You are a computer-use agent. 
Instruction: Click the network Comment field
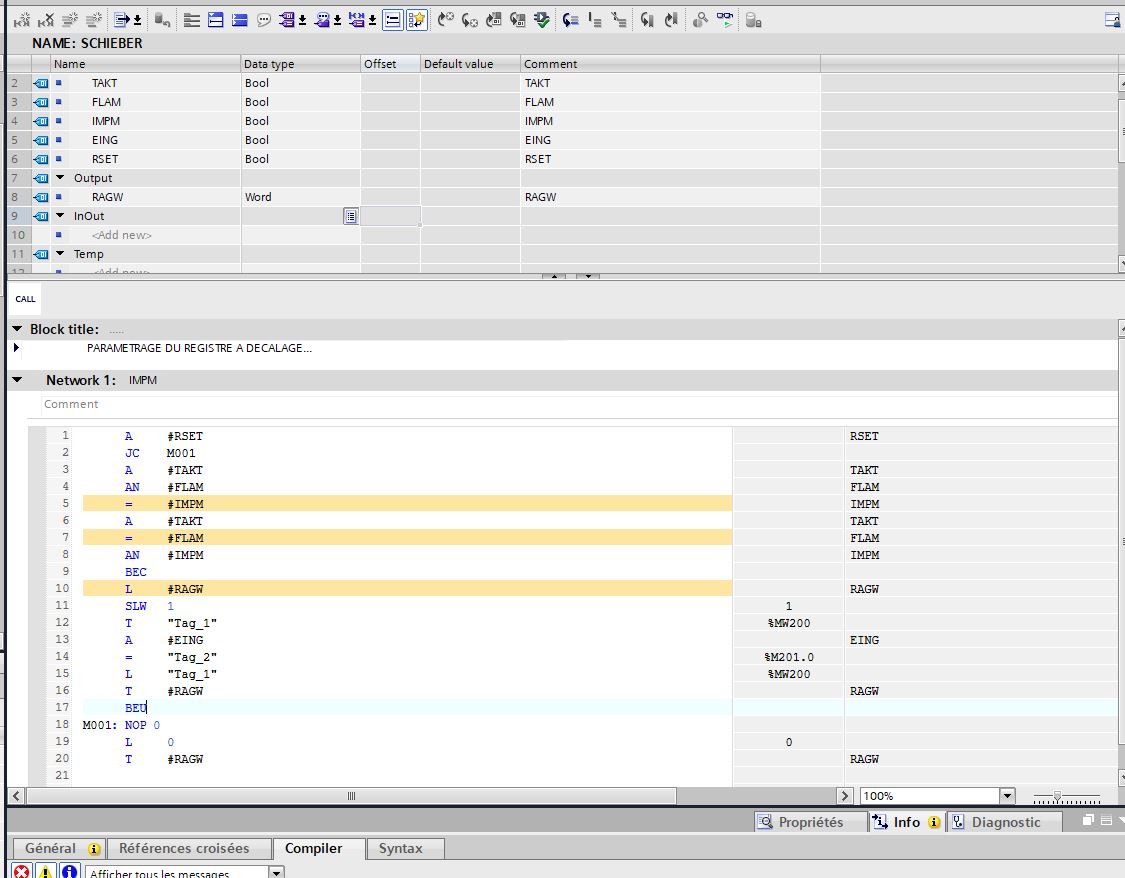[x=71, y=404]
